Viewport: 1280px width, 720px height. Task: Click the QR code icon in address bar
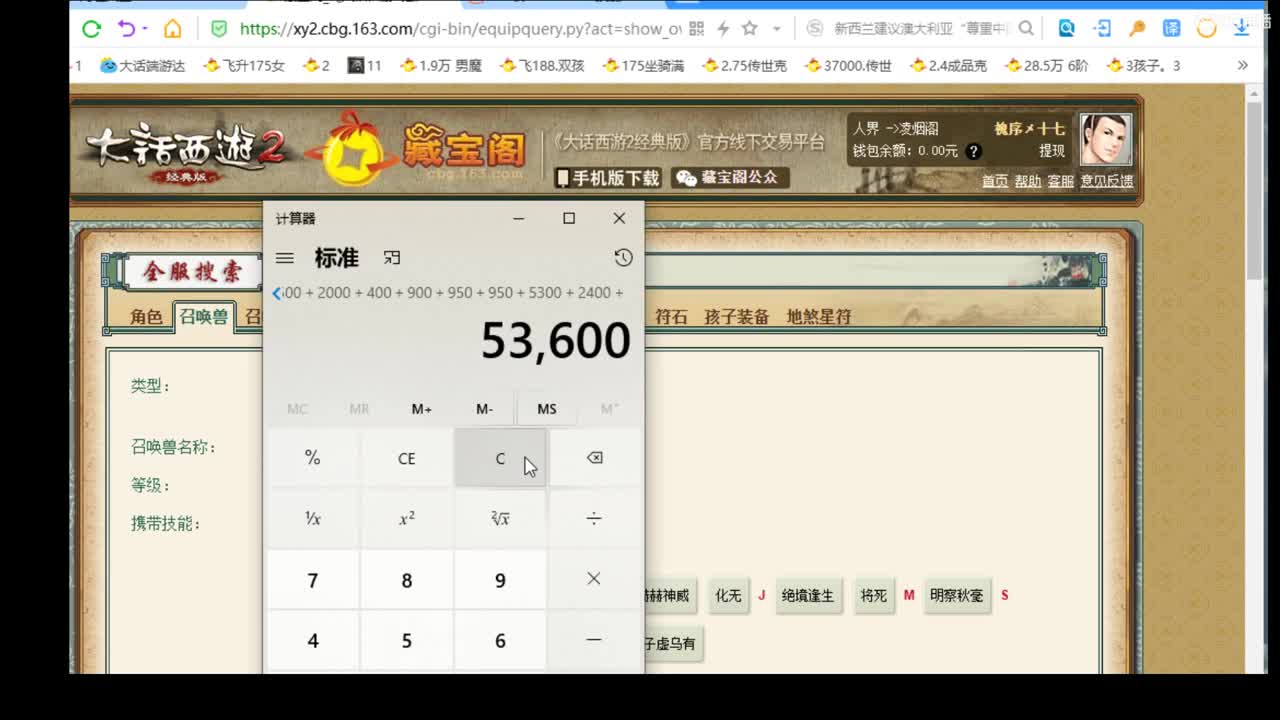(697, 29)
